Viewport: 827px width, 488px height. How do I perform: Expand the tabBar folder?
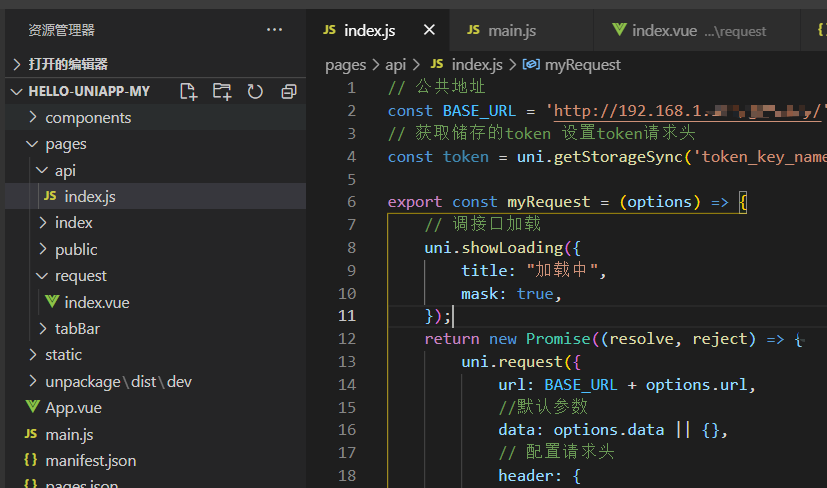point(43,328)
